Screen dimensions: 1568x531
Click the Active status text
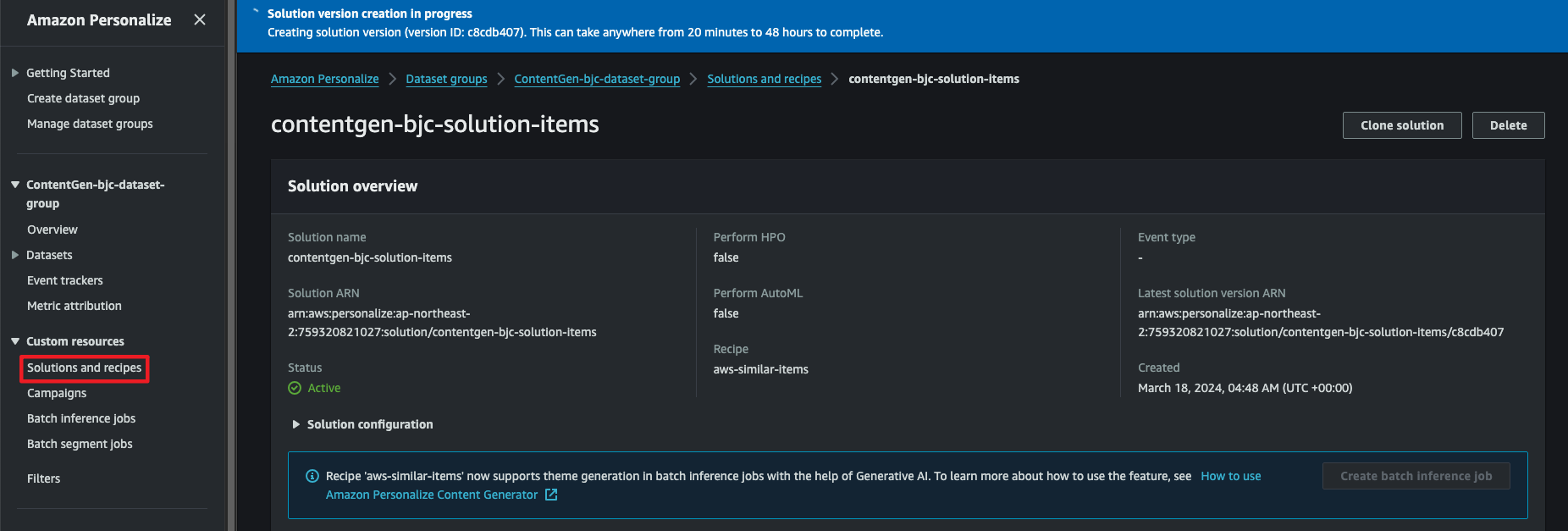click(324, 388)
